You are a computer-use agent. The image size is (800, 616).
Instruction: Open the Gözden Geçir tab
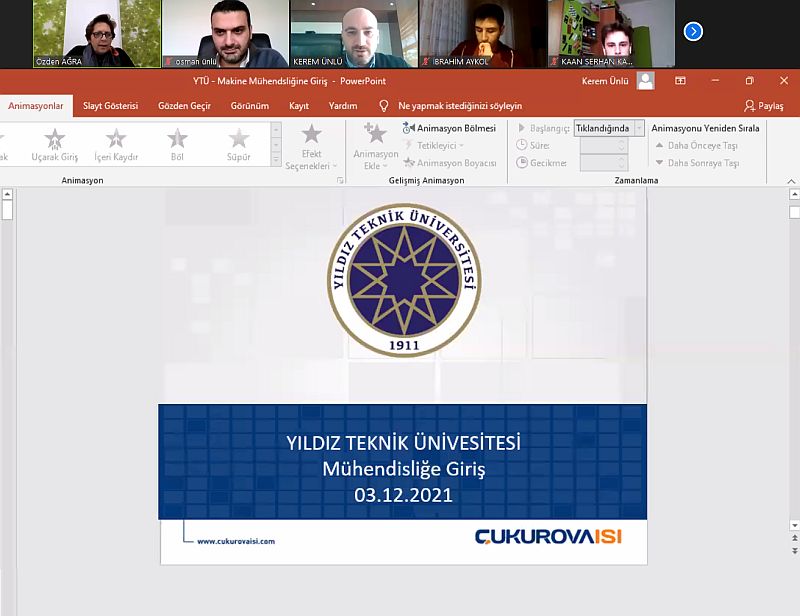(184, 106)
